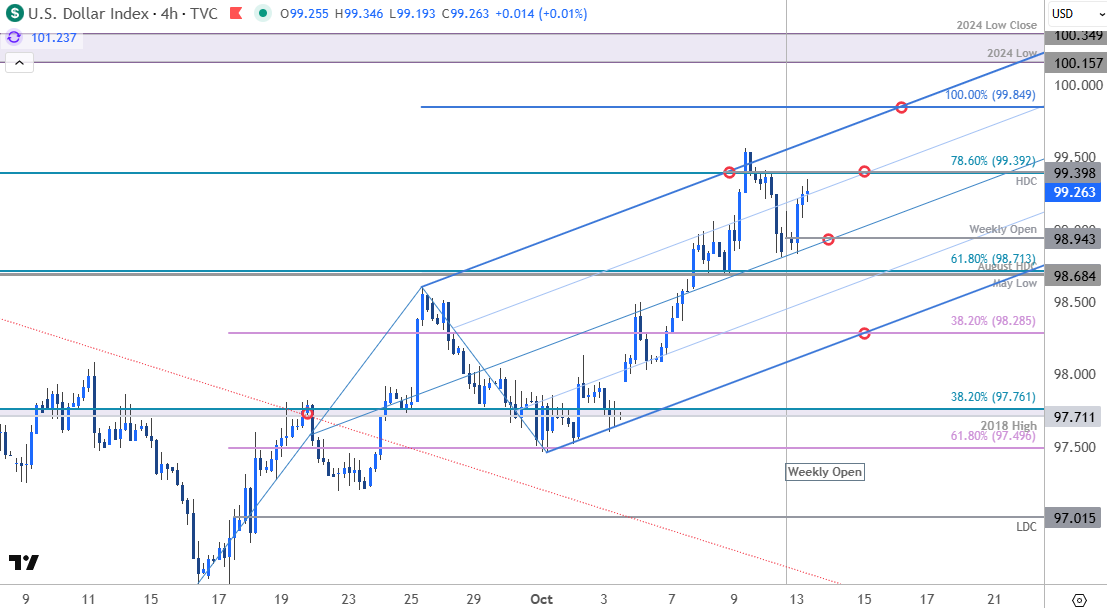Click the 38.20% (98.285) Fibonacci label
1107x608 pixels.
pos(993,321)
